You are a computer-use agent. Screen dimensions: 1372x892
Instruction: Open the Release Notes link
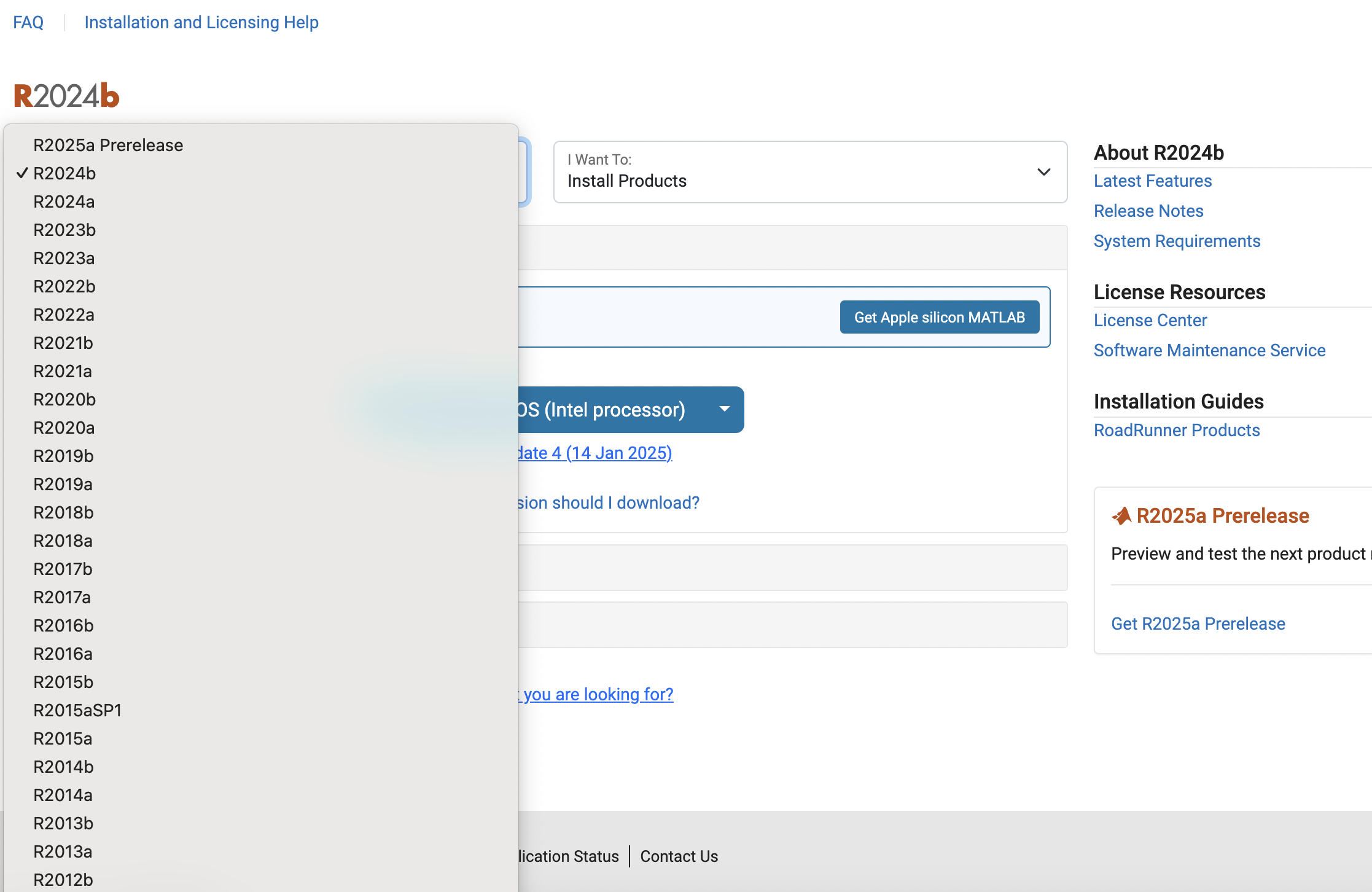tap(1148, 211)
